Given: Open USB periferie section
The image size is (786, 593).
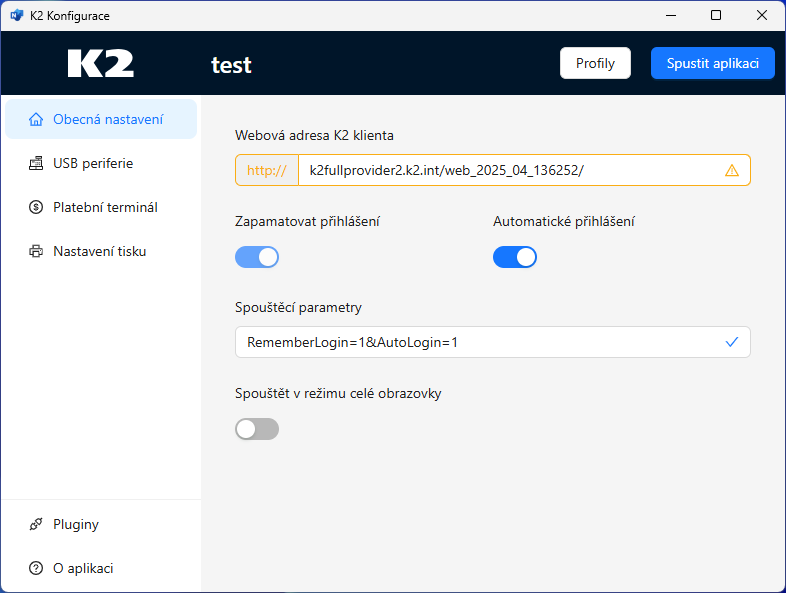Looking at the screenshot, I should (x=93, y=164).
